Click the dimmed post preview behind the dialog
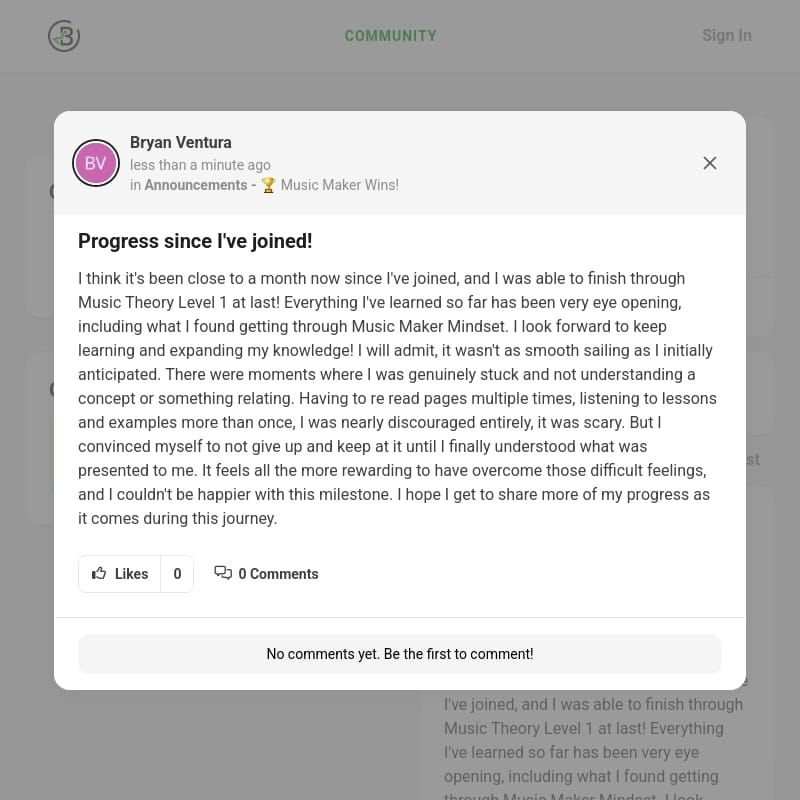Image resolution: width=800 pixels, height=800 pixels. 593,740
